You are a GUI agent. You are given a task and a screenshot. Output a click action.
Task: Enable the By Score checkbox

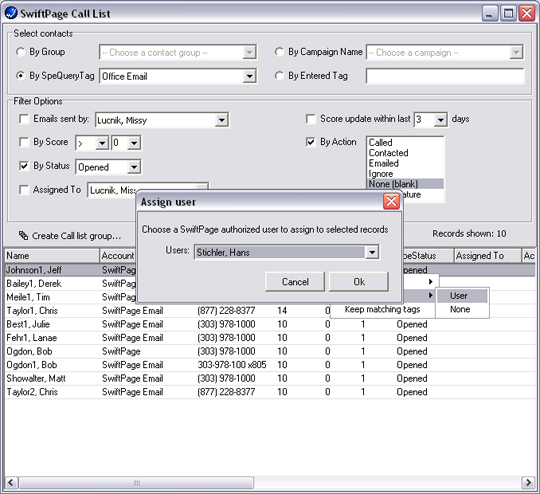pyautogui.click(x=24, y=142)
